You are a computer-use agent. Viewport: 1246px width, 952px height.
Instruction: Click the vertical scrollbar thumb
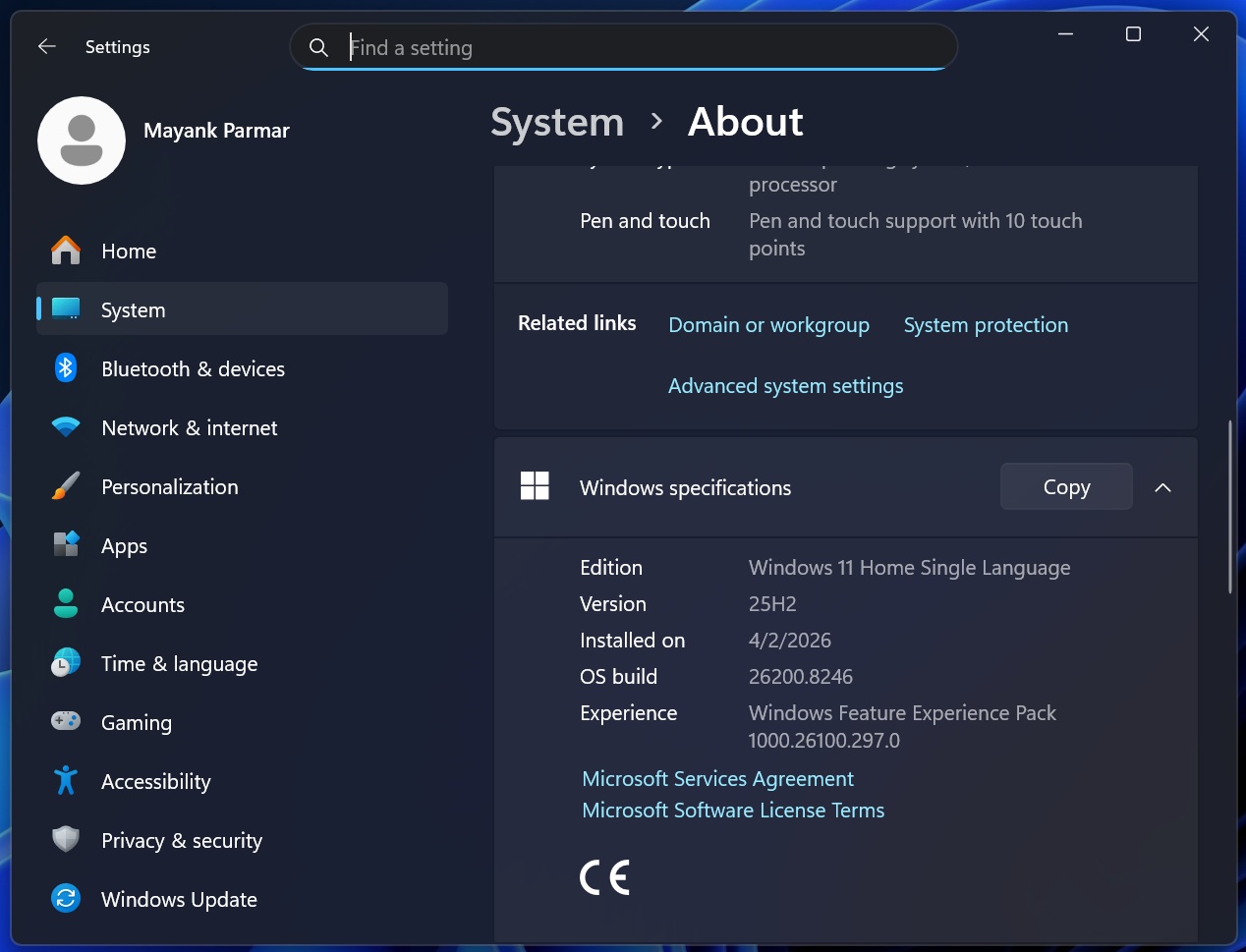tap(1229, 507)
